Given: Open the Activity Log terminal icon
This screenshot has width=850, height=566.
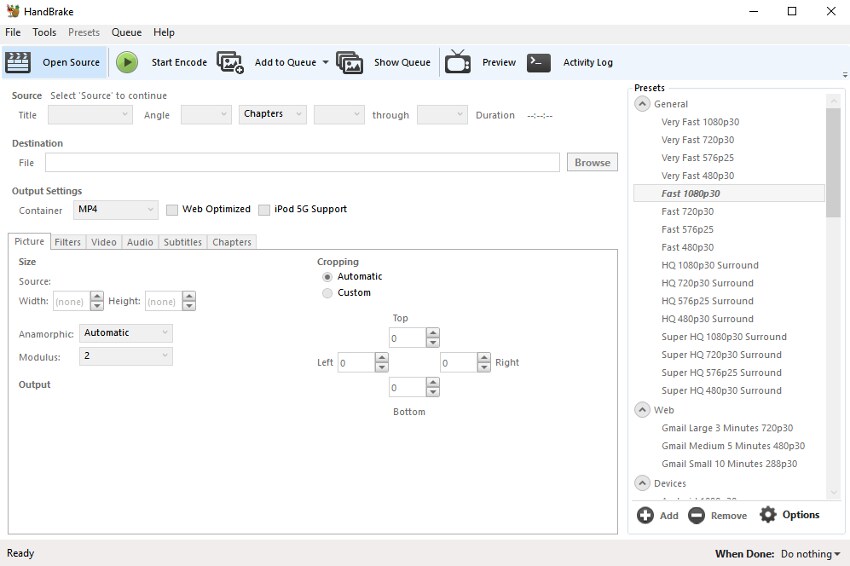Looking at the screenshot, I should coord(539,62).
